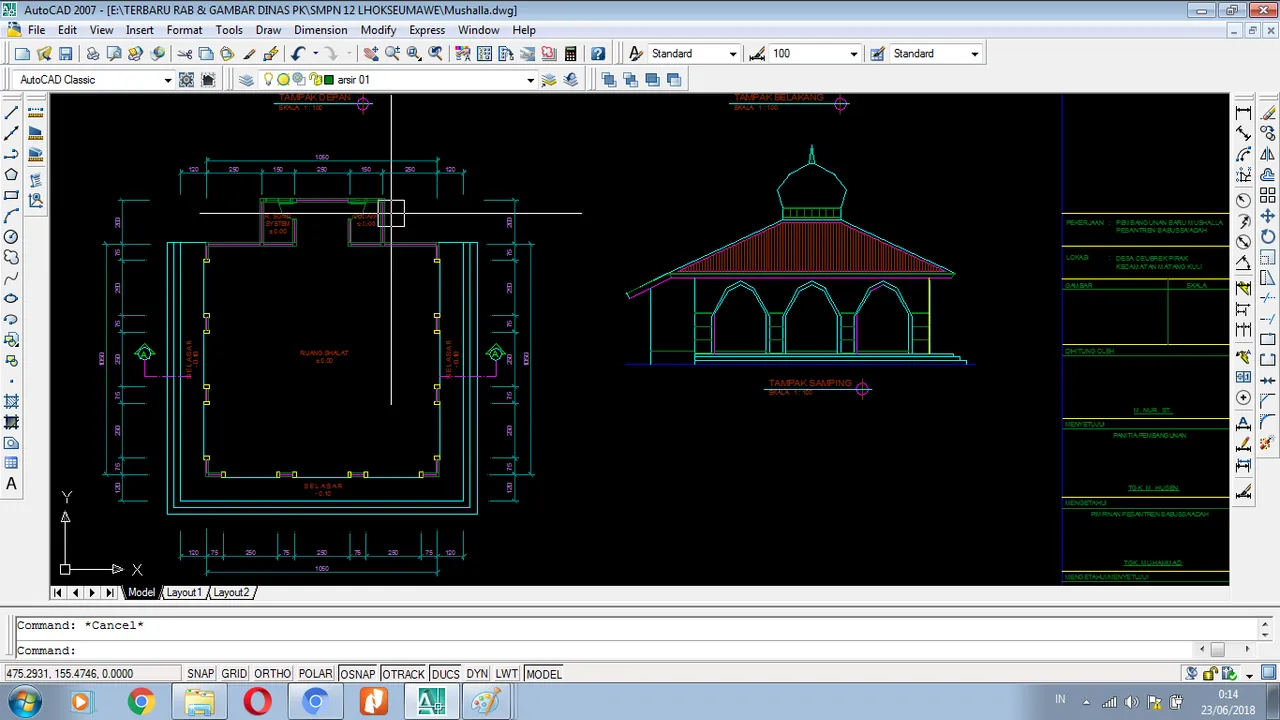Go to first layout tab arrow

click(x=58, y=593)
